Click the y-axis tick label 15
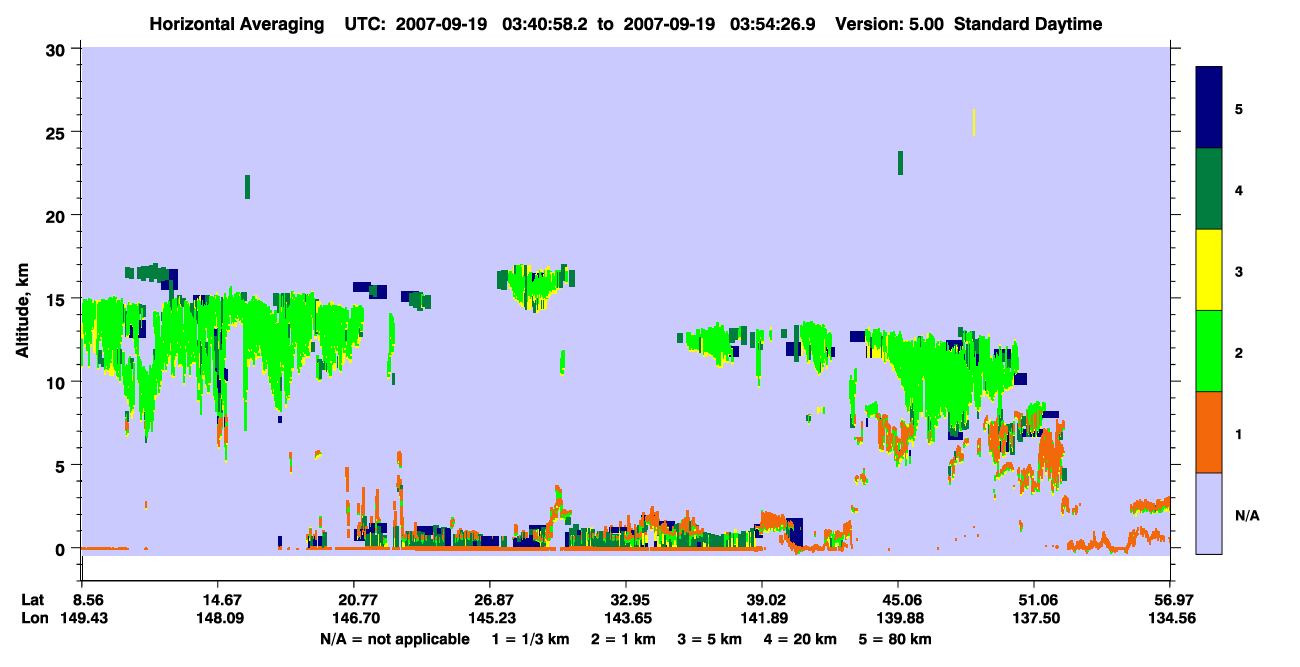1300x667 pixels. (58, 299)
